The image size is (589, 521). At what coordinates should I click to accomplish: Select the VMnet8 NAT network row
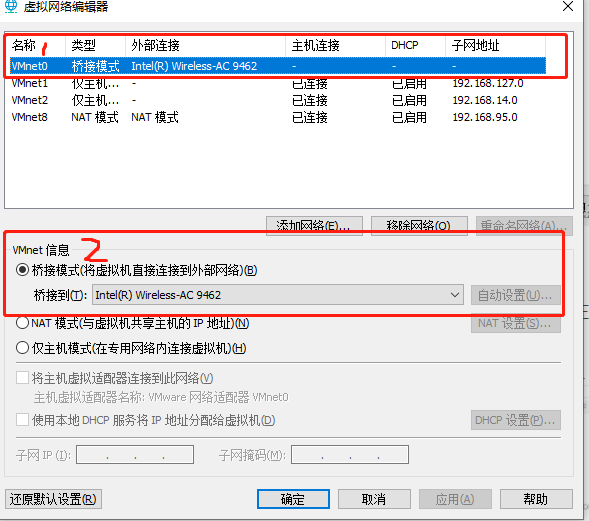tap(278, 117)
